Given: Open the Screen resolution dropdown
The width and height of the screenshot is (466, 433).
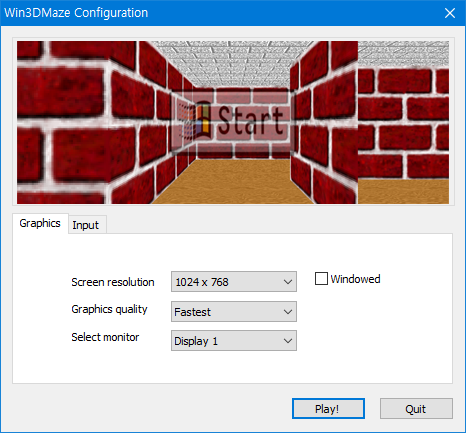Looking at the screenshot, I should pyautogui.click(x=234, y=282).
